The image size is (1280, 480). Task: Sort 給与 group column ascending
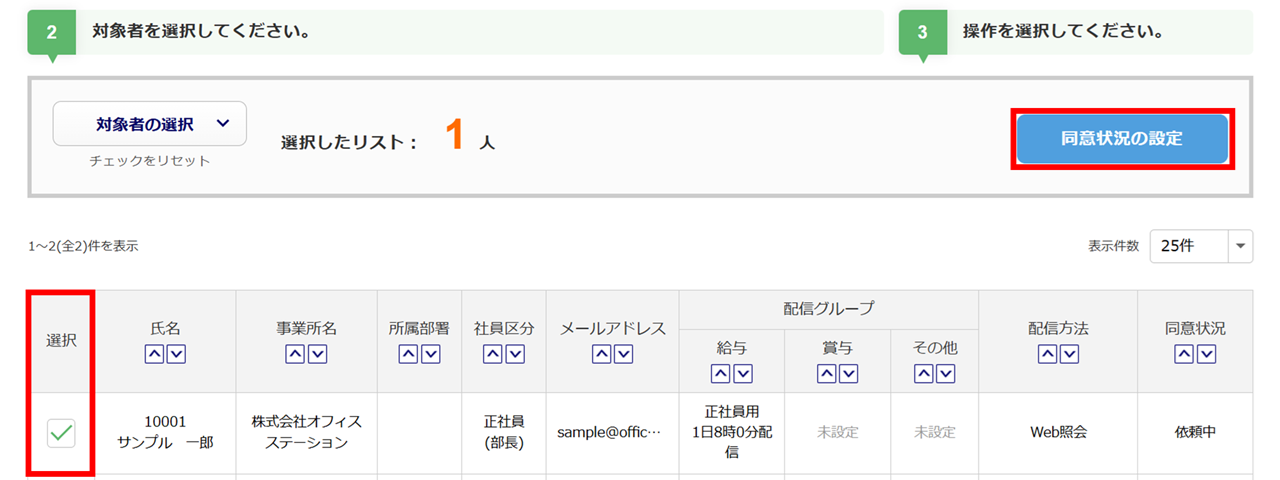click(x=720, y=373)
